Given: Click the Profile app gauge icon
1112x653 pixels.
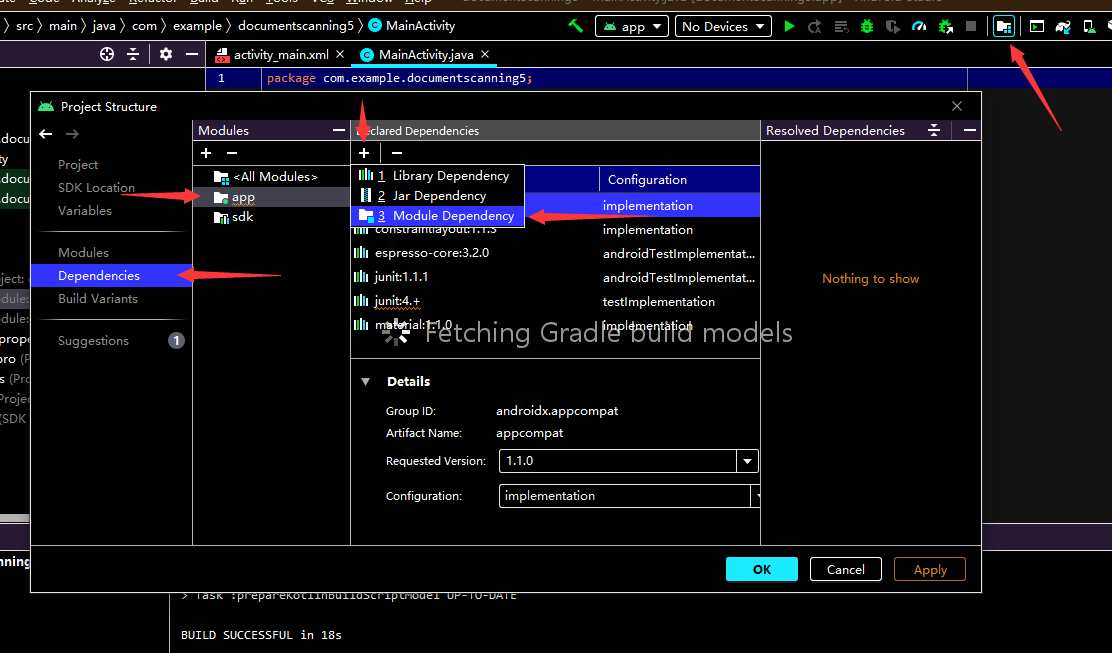Looking at the screenshot, I should coord(919,26).
